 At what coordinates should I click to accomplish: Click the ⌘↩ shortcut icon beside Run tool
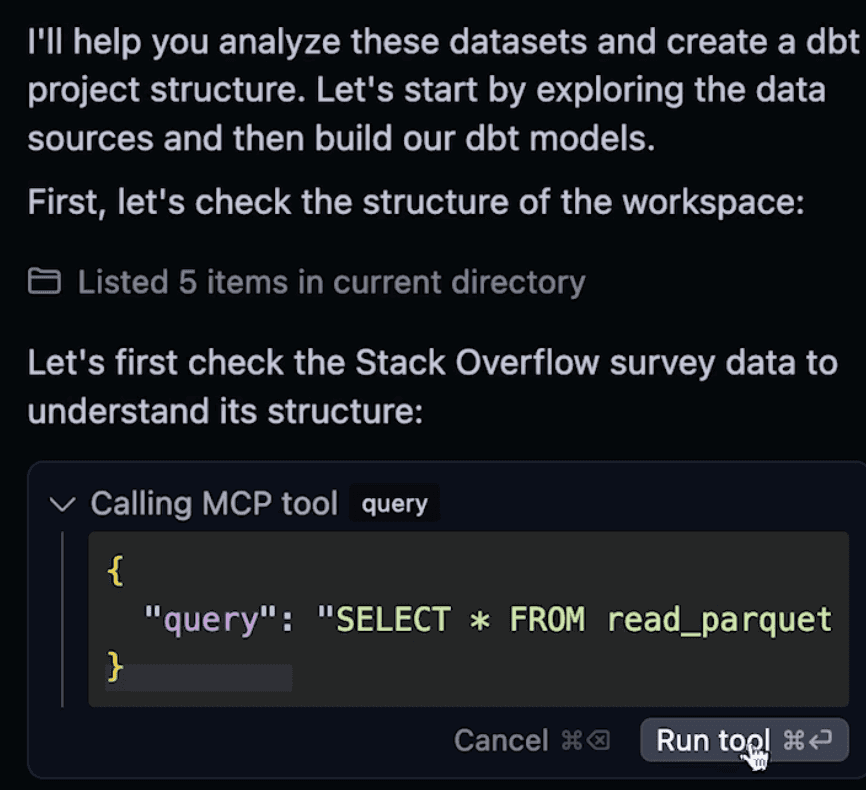(x=808, y=741)
